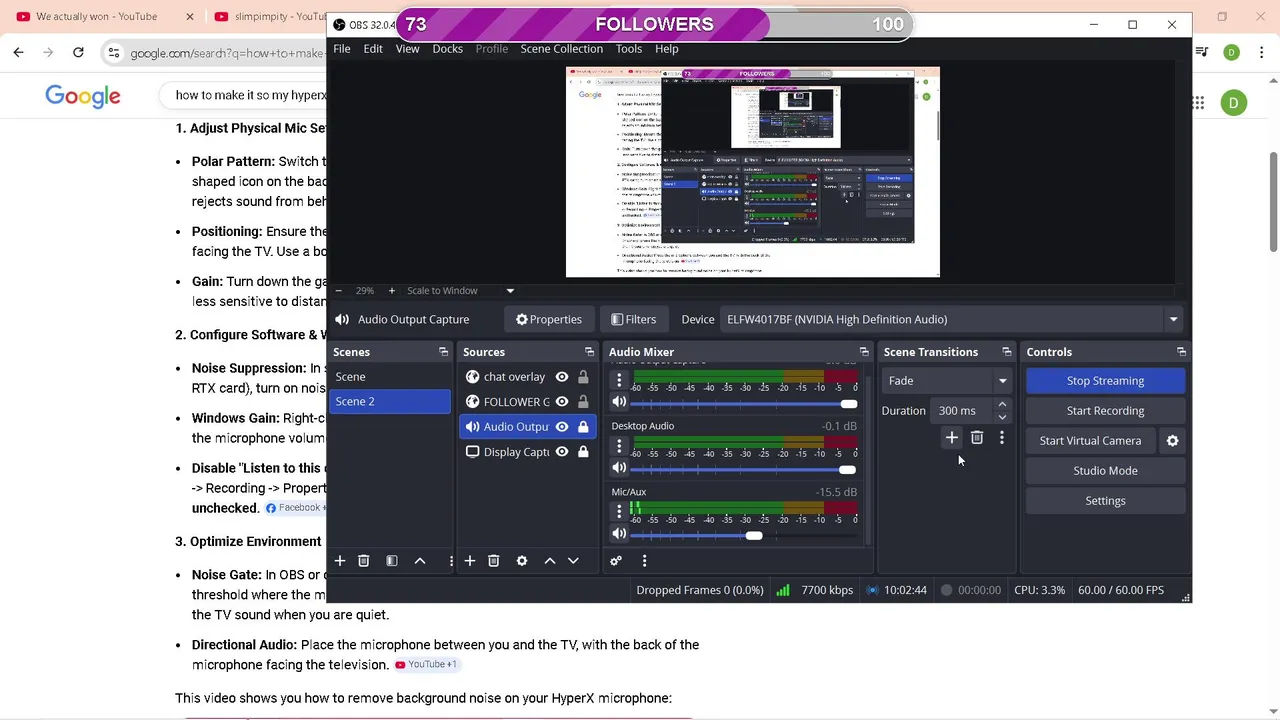Screen dimensions: 1280x720
Task: Zoom out preview with minus icon
Action: [339, 291]
